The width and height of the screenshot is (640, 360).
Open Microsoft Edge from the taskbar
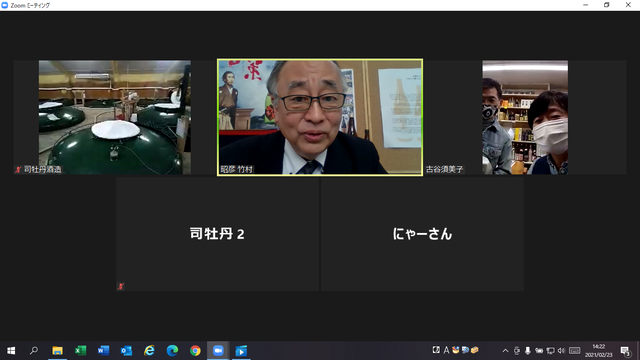pos(172,351)
